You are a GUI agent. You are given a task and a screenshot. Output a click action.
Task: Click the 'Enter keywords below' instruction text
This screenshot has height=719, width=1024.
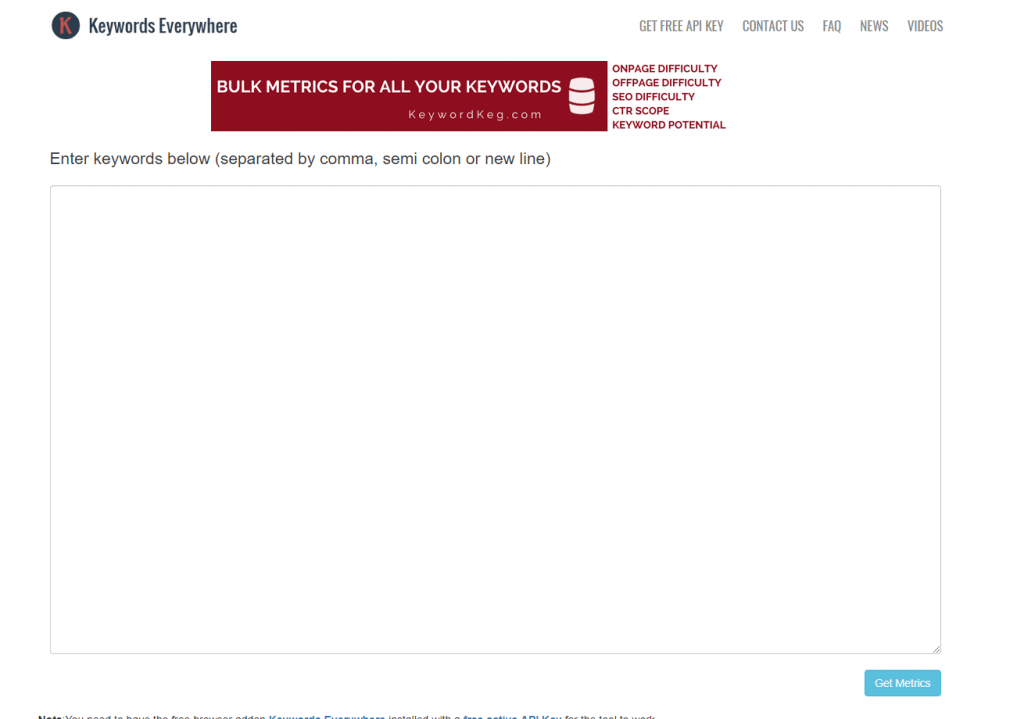(x=300, y=159)
